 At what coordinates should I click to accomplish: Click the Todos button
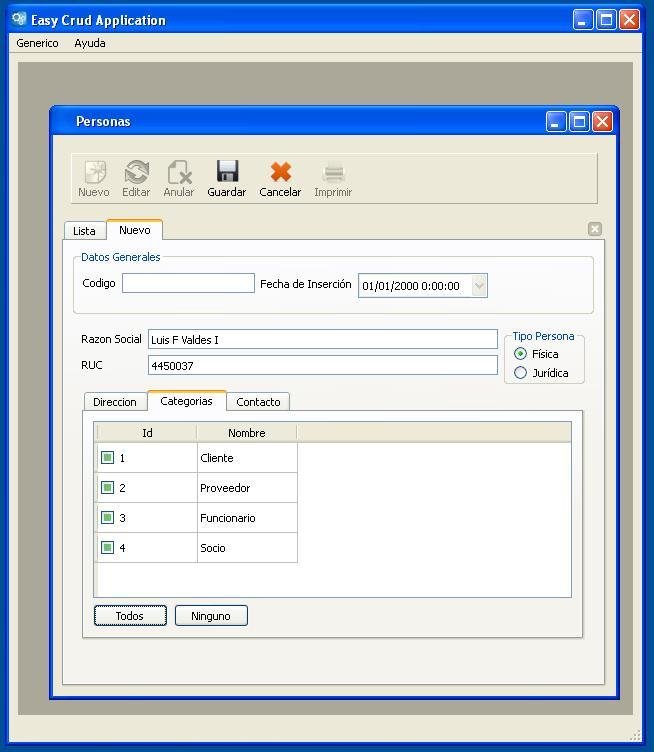click(x=130, y=615)
